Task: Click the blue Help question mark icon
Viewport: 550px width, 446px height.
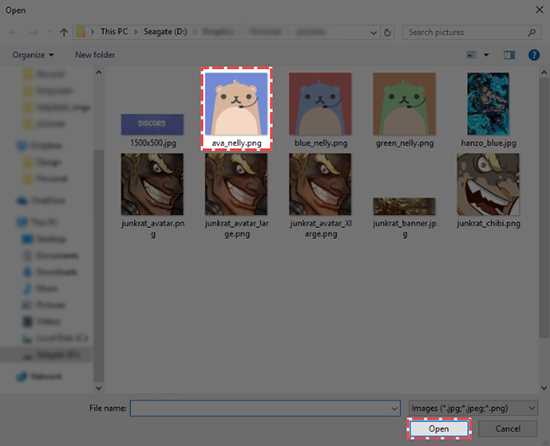Action: point(534,55)
